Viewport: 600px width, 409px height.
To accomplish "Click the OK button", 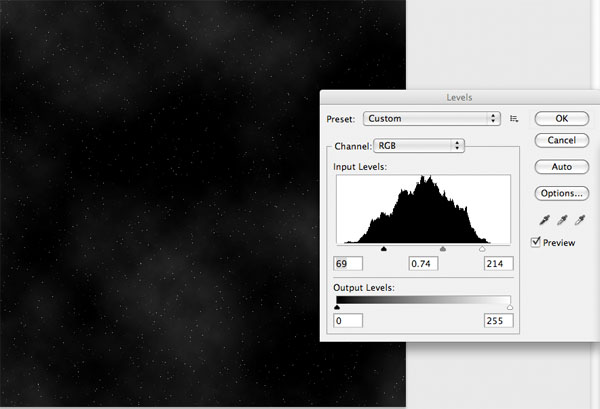I will pos(561,118).
